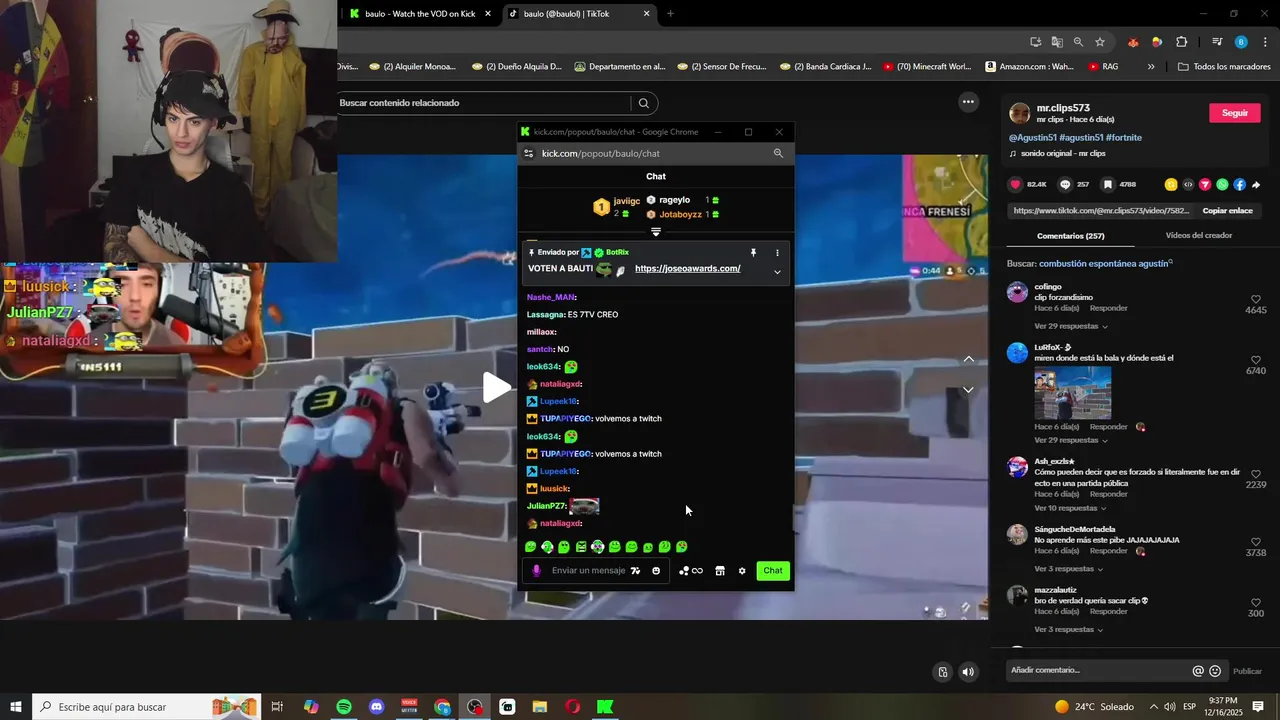Image resolution: width=1280 pixels, height=720 pixels.
Task: Share video via WhatsApp icon
Action: (x=1222, y=184)
